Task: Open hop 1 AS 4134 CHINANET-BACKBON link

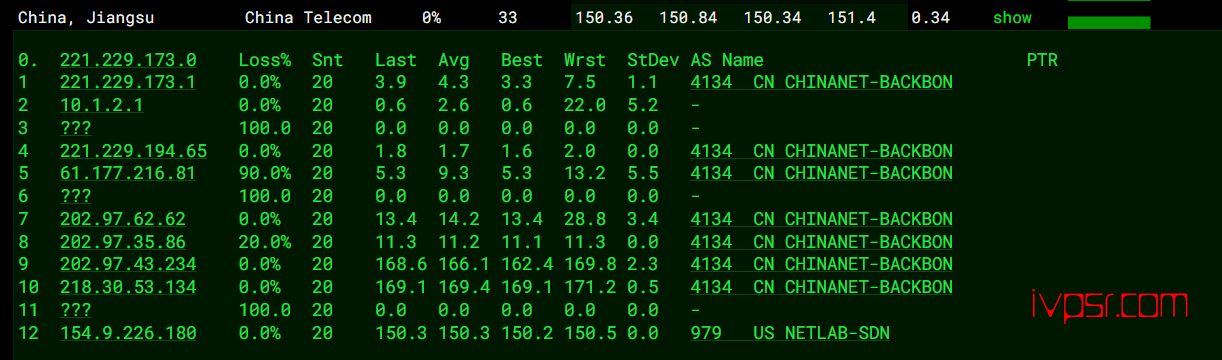Action: coord(822,83)
